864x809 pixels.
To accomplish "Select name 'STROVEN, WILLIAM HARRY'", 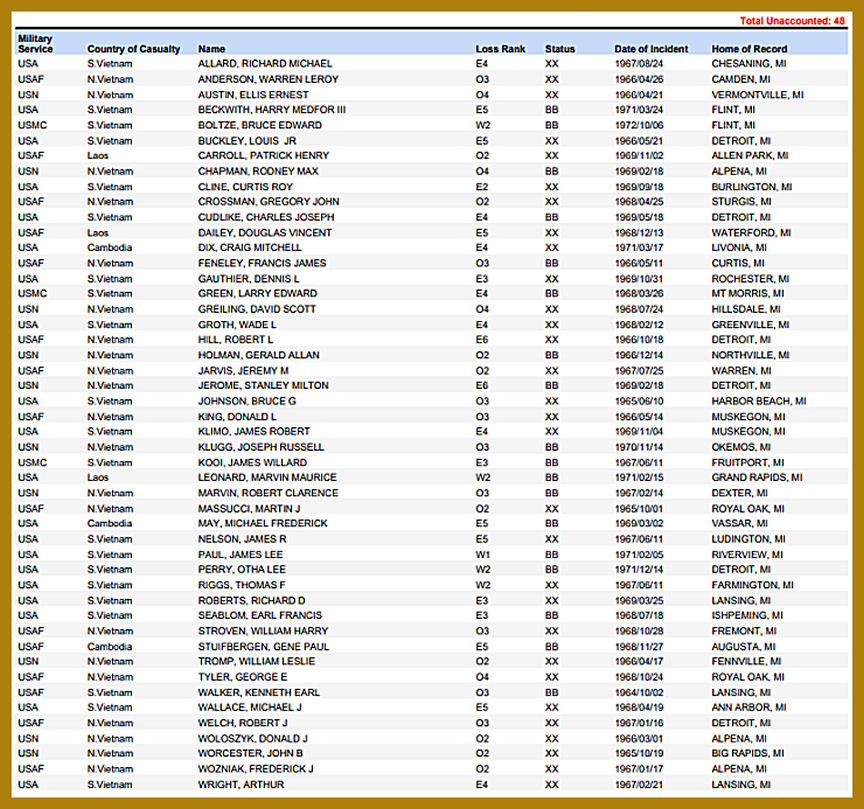I will coord(263,631).
